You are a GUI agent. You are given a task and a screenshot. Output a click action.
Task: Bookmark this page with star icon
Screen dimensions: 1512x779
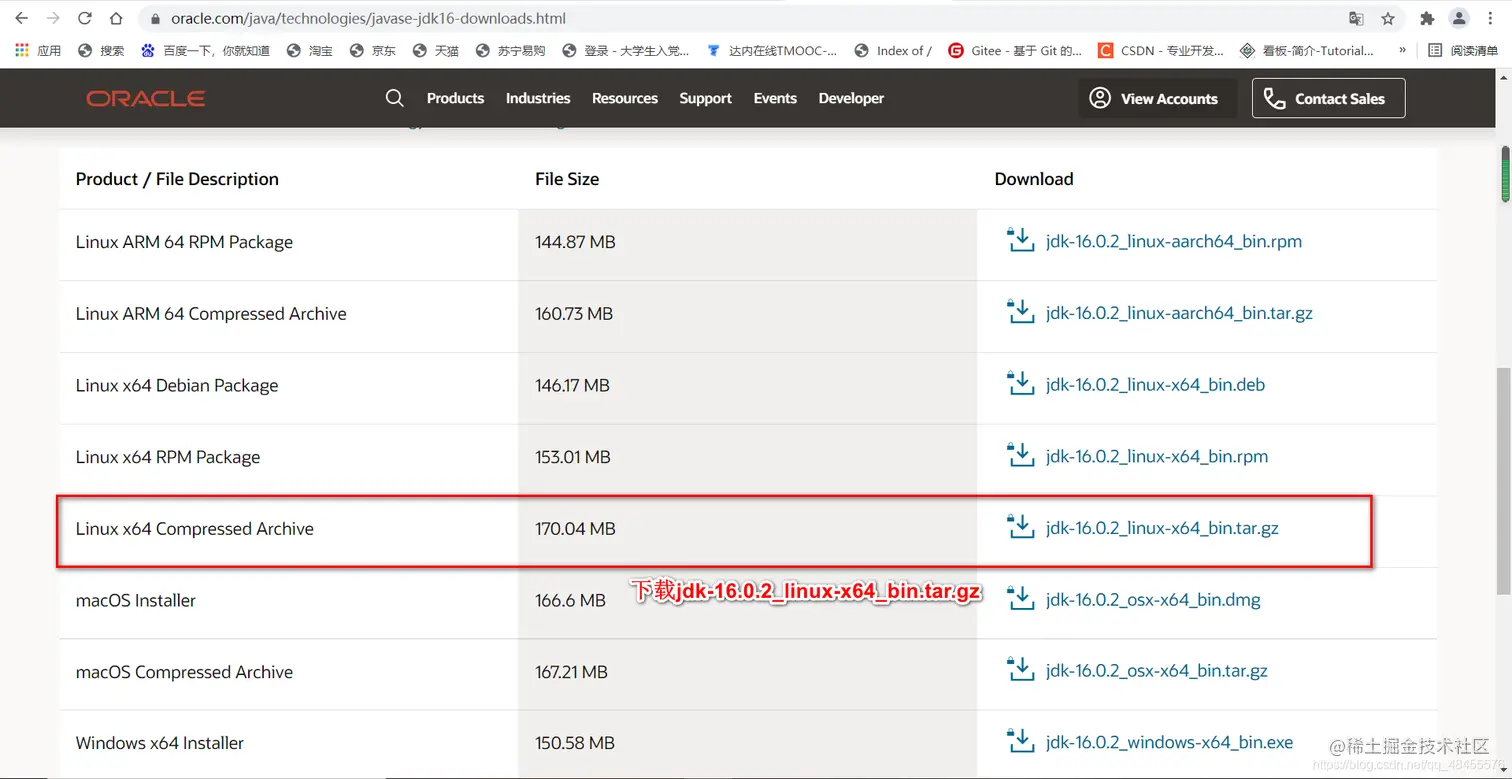tap(1388, 18)
